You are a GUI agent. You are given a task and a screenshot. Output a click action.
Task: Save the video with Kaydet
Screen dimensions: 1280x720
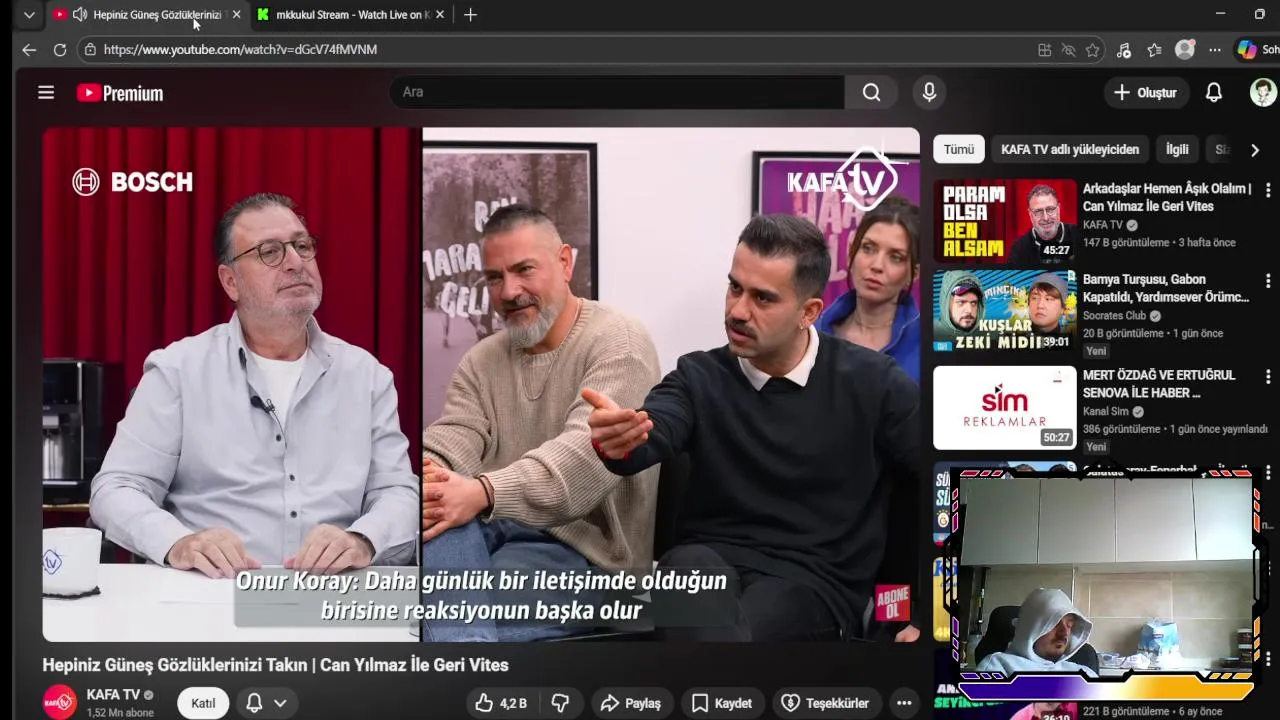[x=721, y=703]
